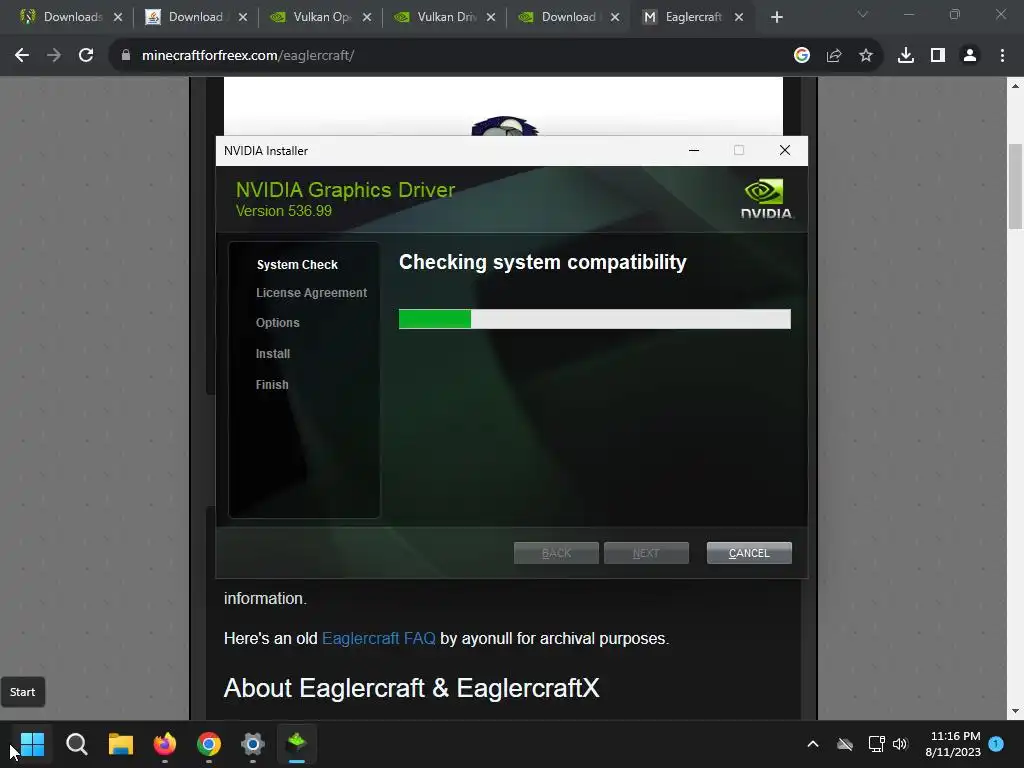
Task: Click the scrollbar up arrow
Action: [x=1015, y=86]
